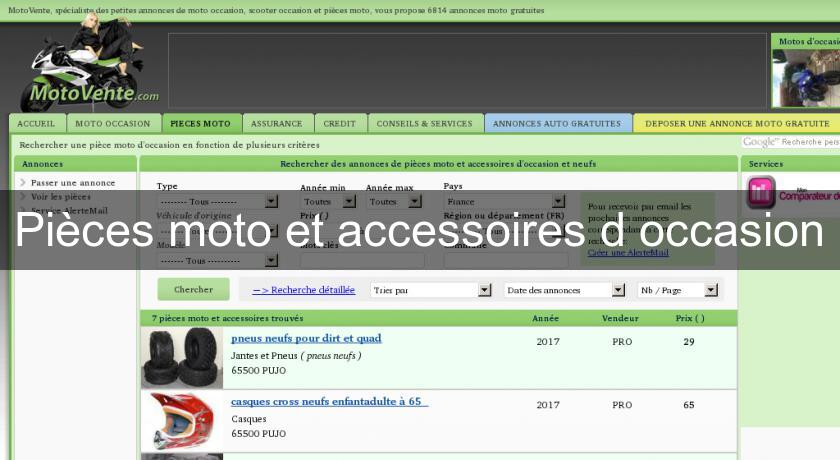This screenshot has width=840, height=460.
Task: Open the Année max dropdown
Action: (x=394, y=201)
